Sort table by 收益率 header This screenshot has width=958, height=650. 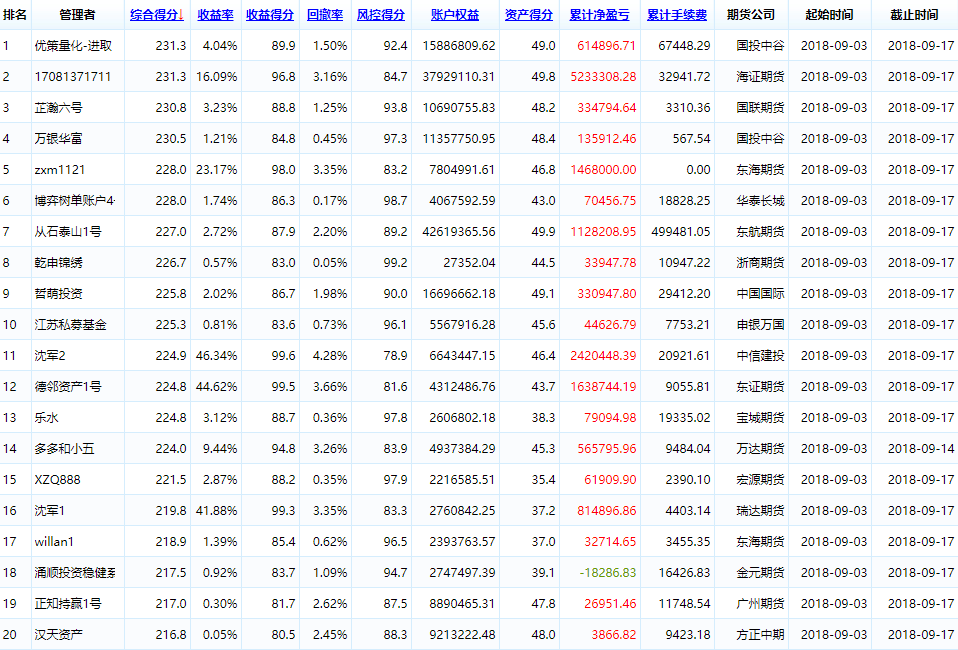(215, 15)
